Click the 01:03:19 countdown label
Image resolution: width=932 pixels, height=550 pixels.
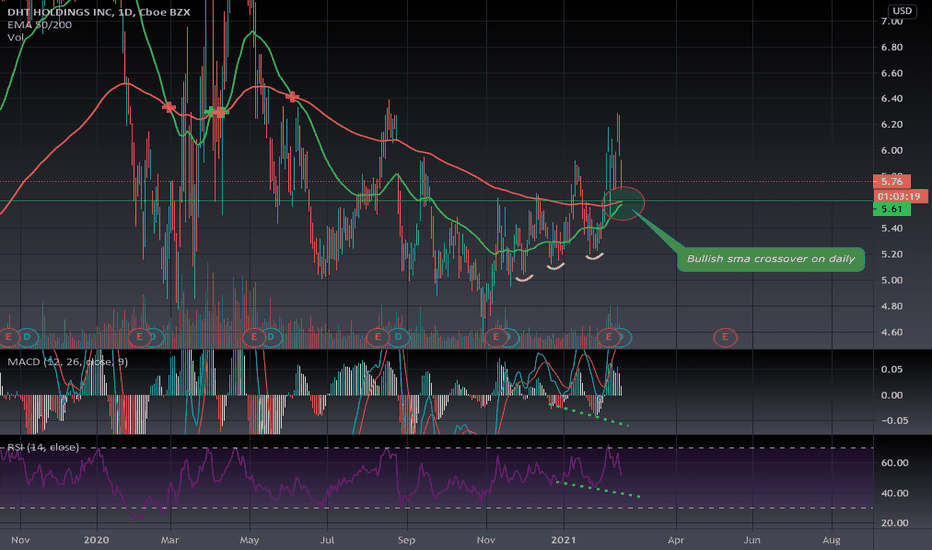click(x=899, y=196)
